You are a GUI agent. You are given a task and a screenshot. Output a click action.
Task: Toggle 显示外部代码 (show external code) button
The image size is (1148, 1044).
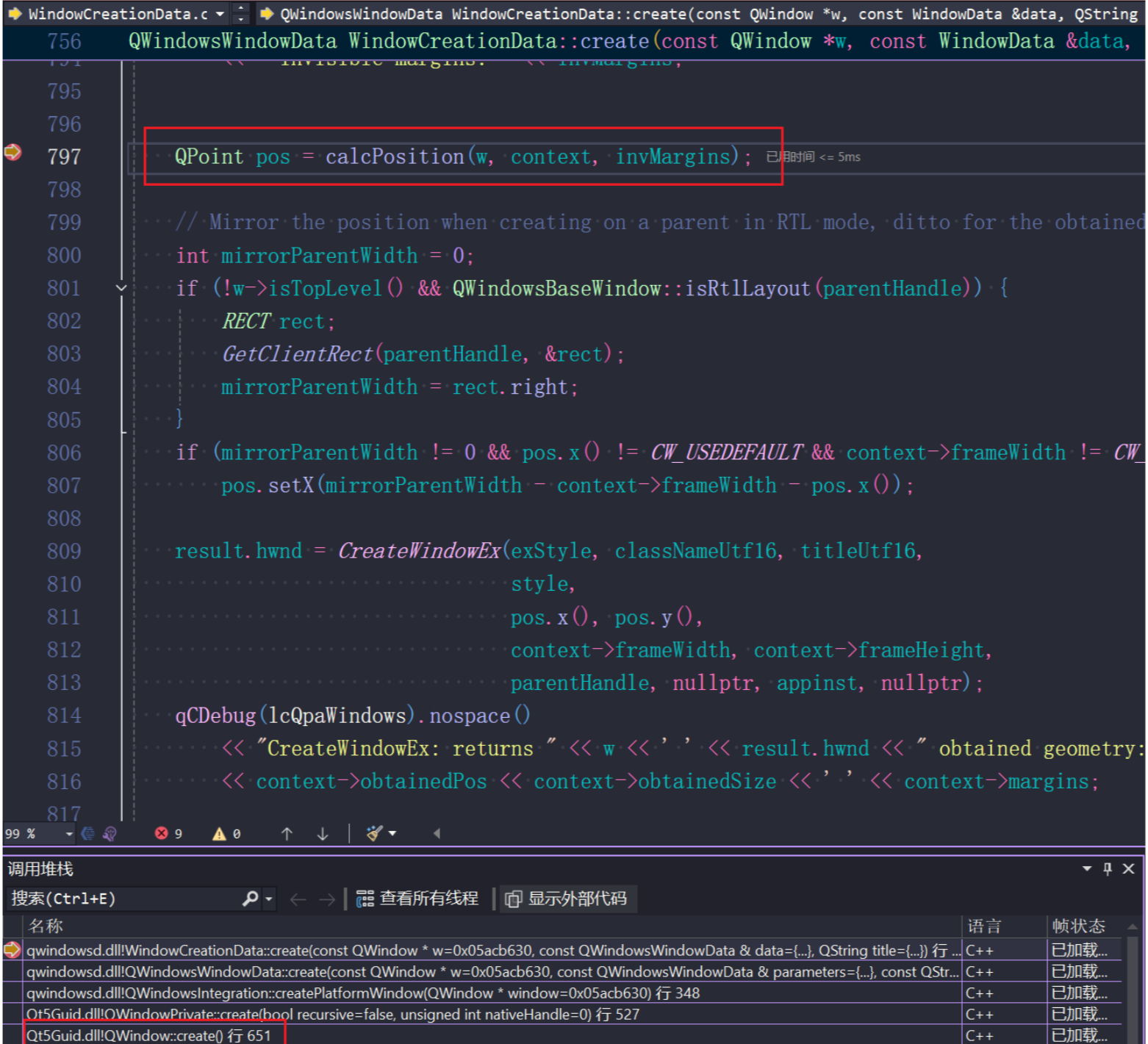pos(567,899)
